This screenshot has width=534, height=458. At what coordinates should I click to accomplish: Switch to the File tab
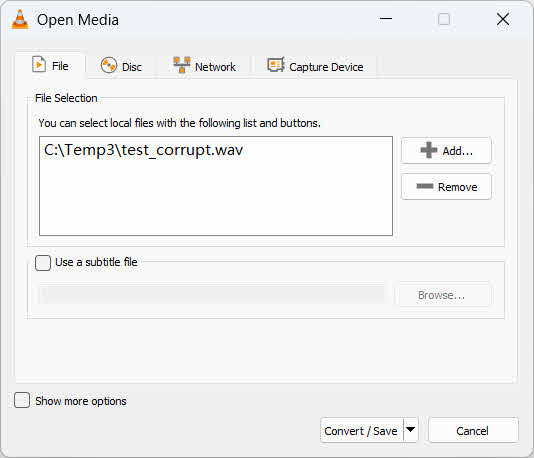click(x=50, y=65)
